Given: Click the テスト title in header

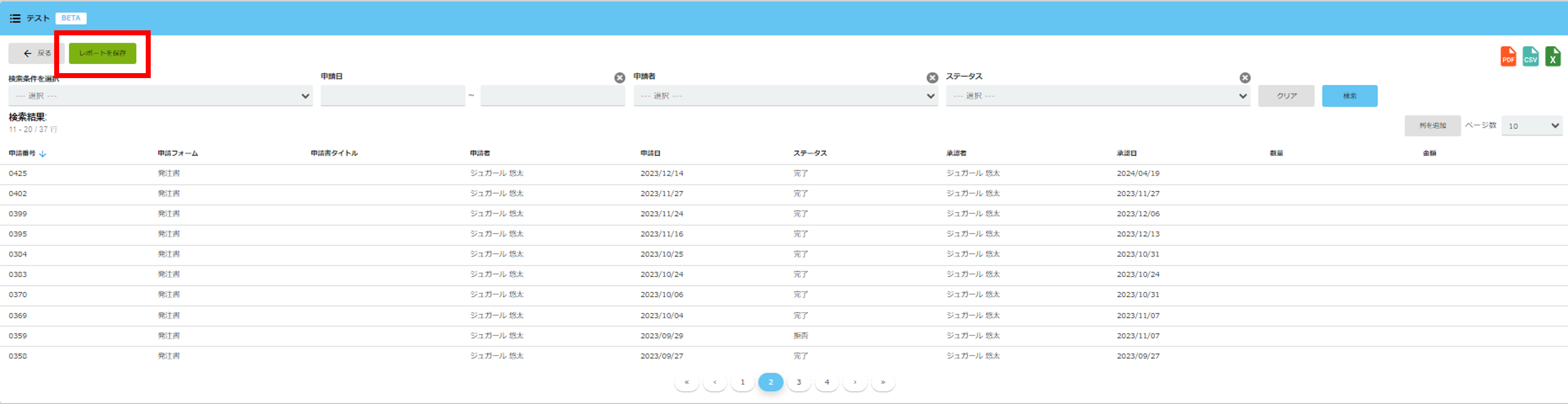Looking at the screenshot, I should 38,18.
